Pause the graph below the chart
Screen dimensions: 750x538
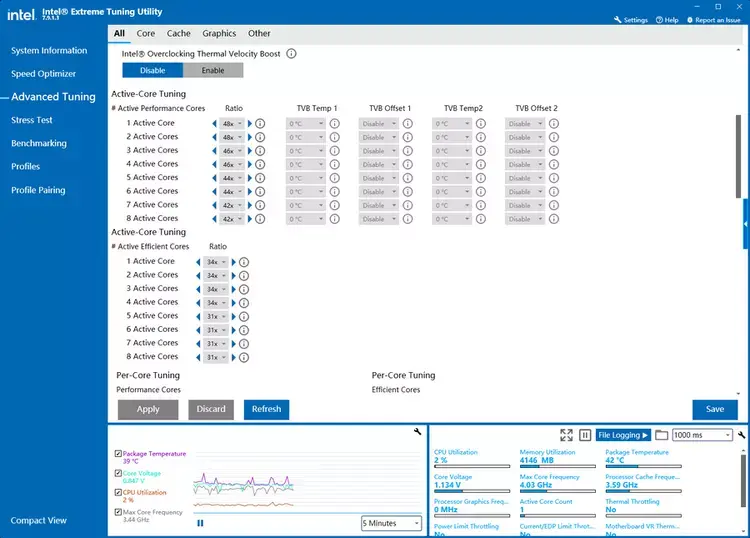point(200,523)
